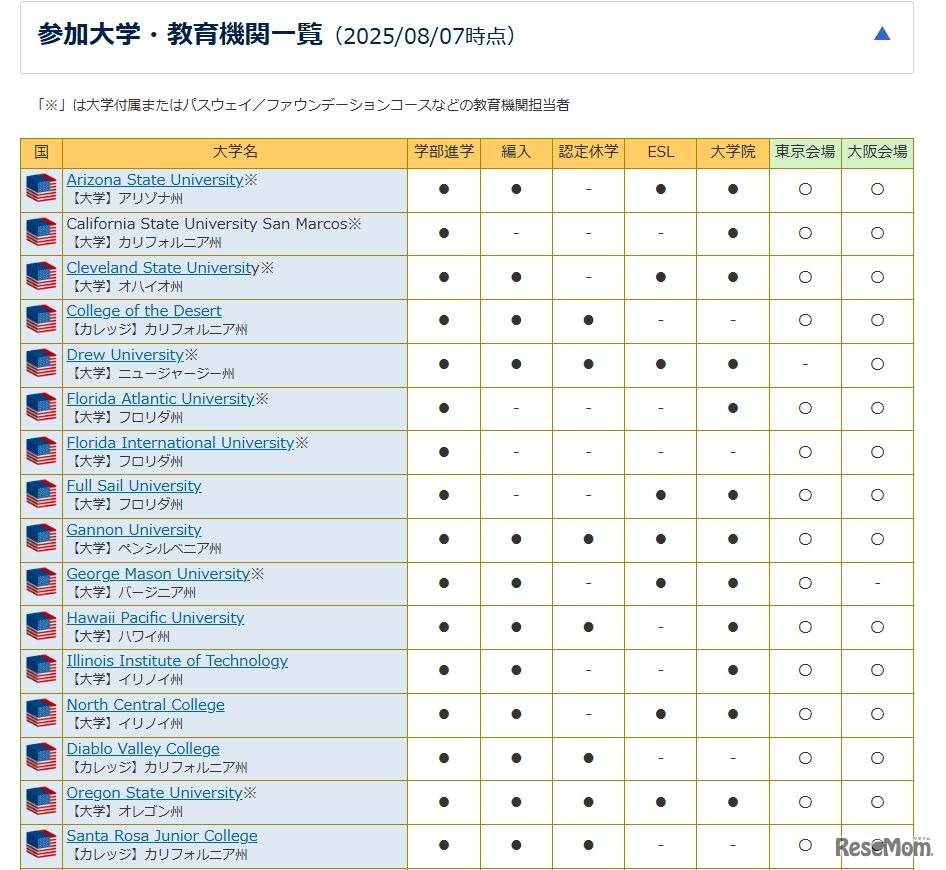Open Diablo Valley College link

point(143,749)
